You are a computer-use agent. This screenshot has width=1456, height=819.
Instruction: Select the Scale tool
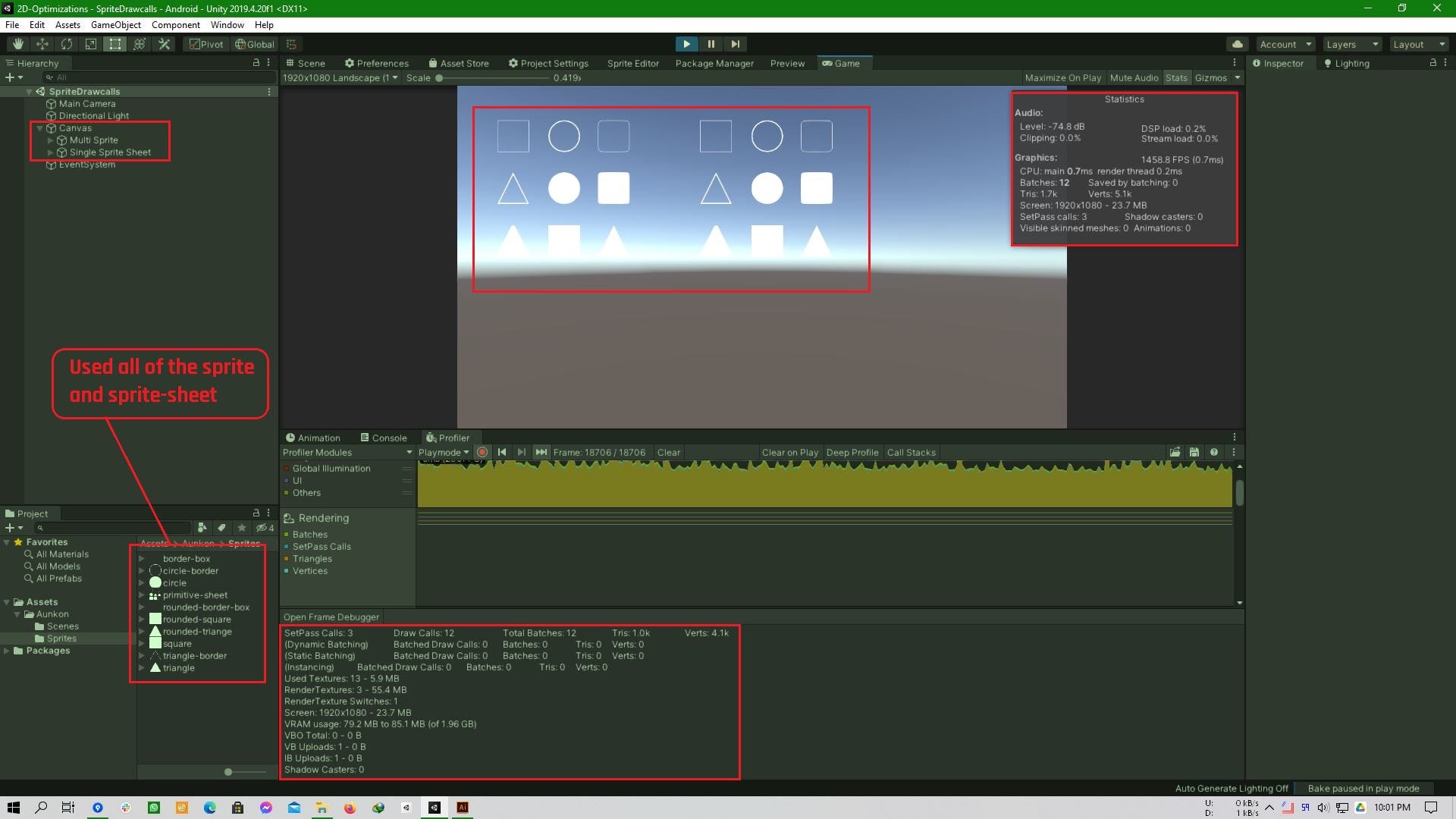(x=90, y=44)
